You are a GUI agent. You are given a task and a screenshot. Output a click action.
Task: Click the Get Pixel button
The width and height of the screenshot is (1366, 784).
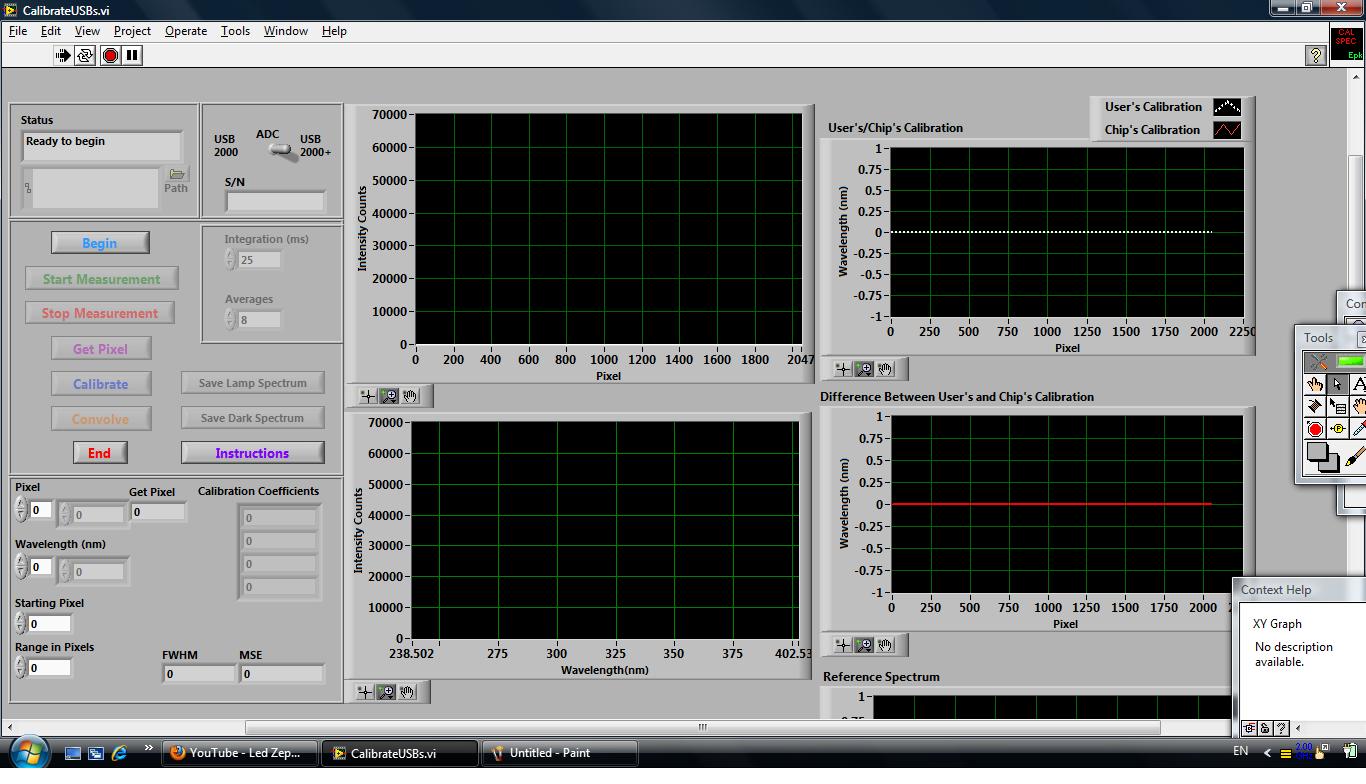point(100,349)
